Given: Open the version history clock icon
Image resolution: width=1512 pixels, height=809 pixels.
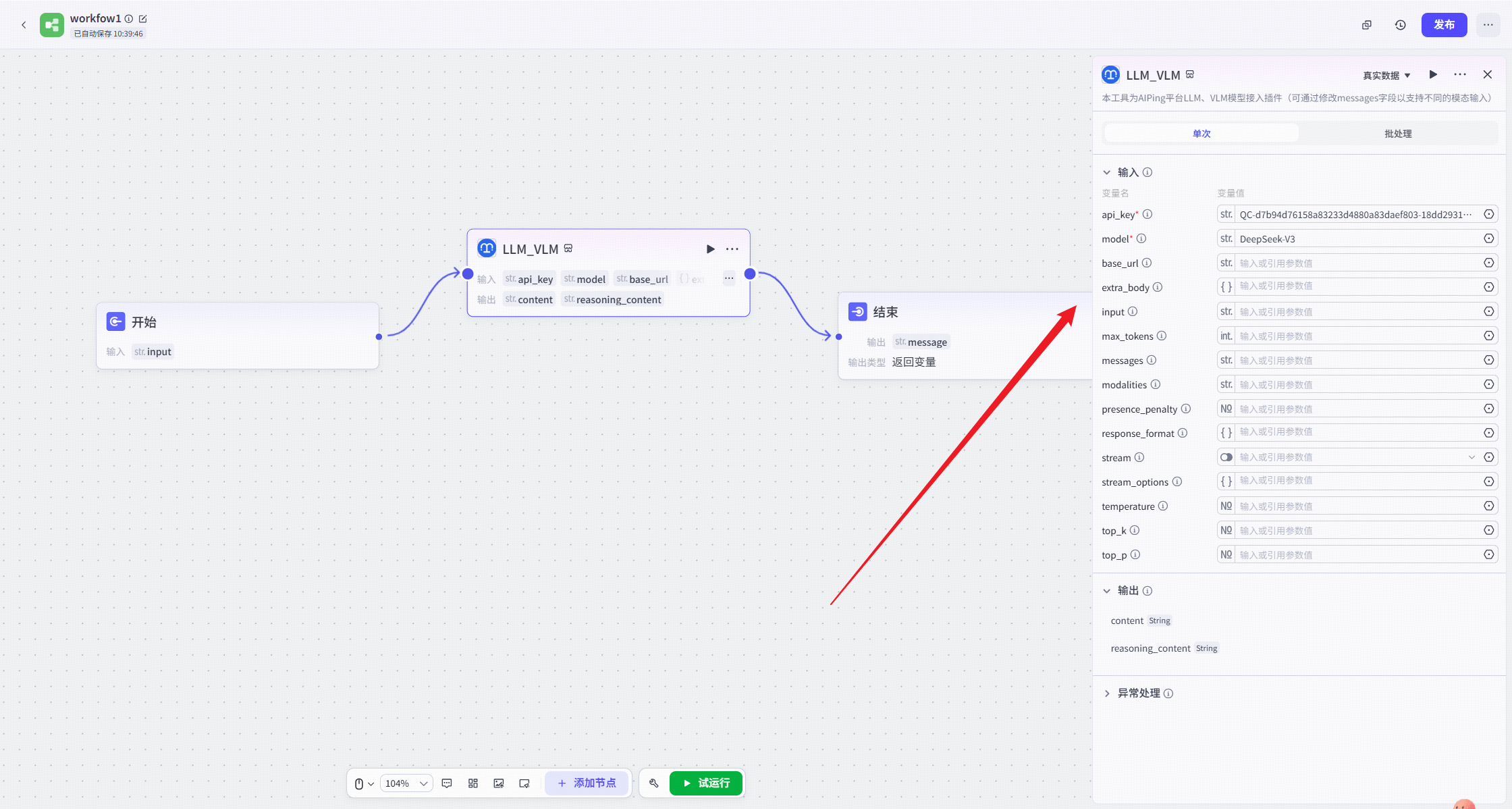Looking at the screenshot, I should click(1401, 25).
